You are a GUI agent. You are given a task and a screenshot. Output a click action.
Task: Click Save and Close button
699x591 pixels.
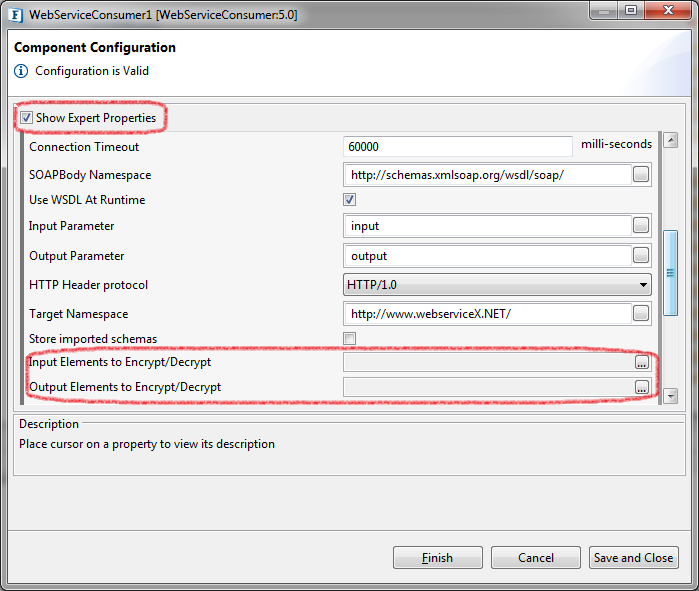(633, 558)
